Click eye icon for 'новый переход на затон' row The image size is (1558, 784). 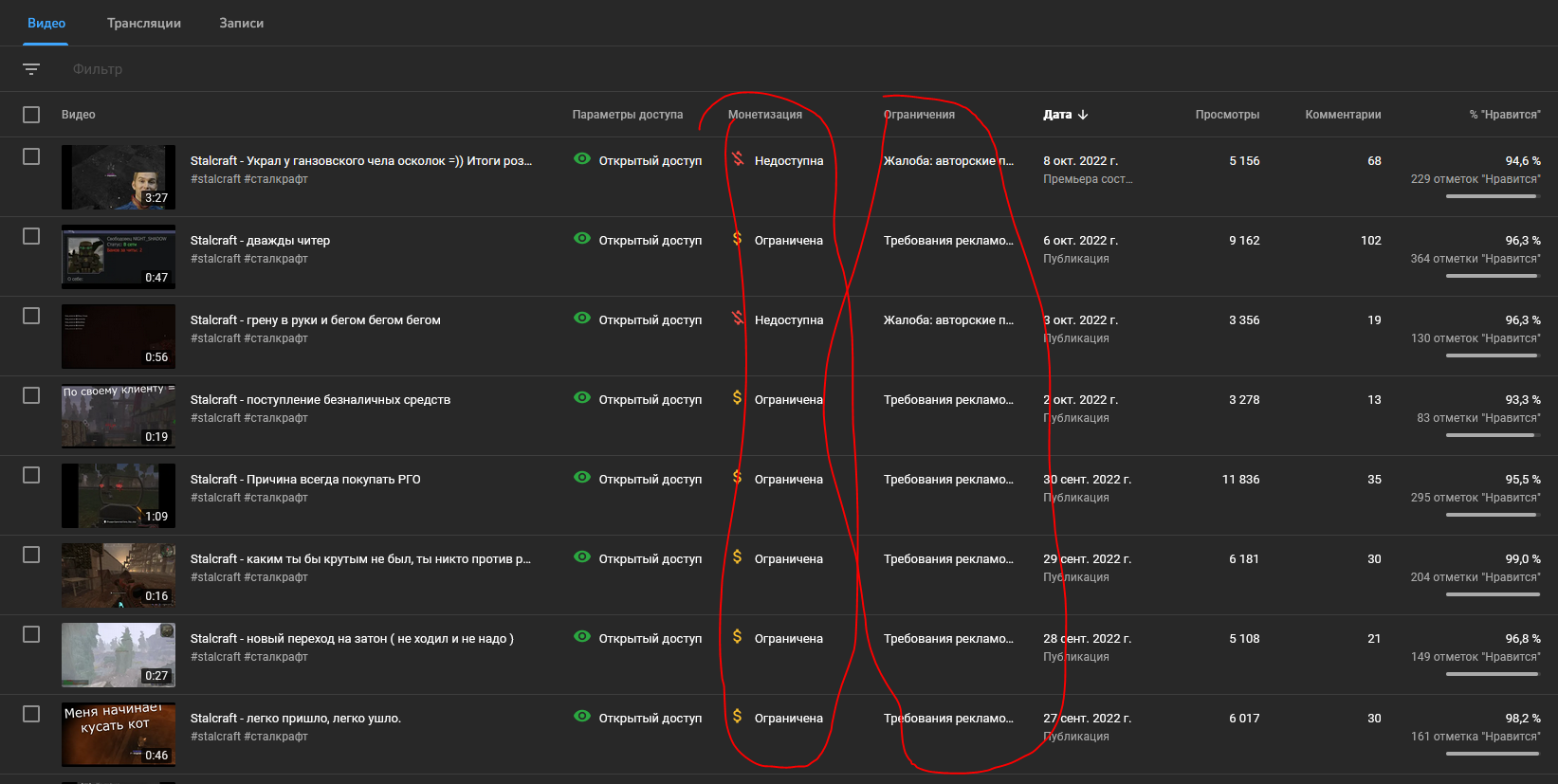click(x=582, y=637)
